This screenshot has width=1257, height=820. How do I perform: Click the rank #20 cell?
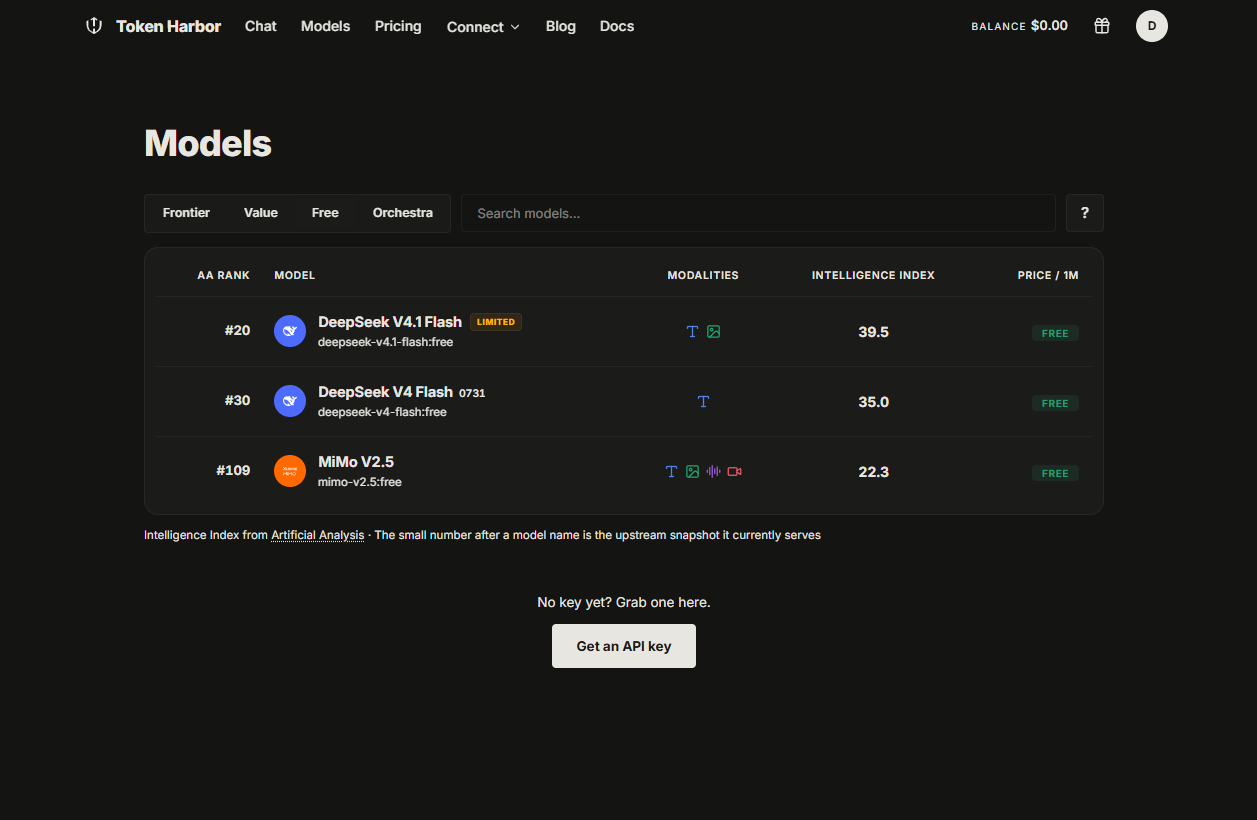237,330
